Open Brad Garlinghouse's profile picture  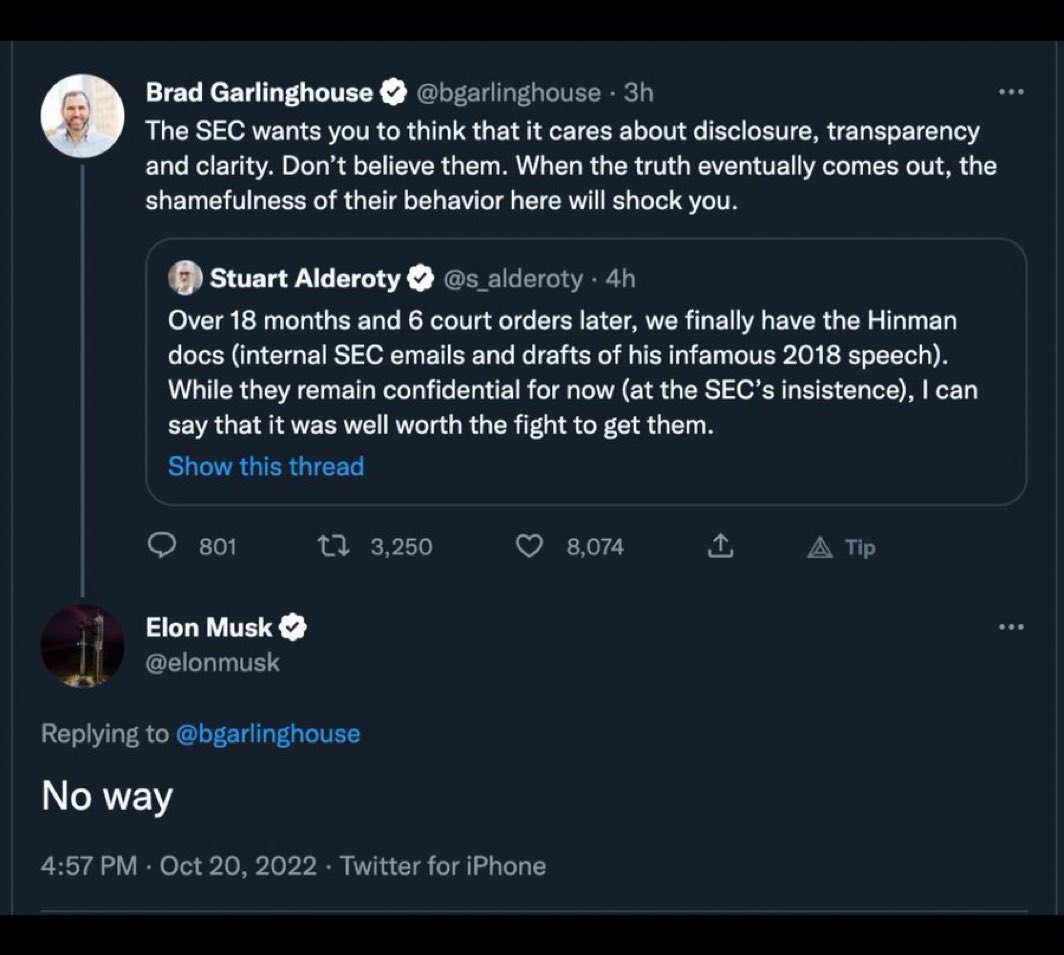(82, 115)
